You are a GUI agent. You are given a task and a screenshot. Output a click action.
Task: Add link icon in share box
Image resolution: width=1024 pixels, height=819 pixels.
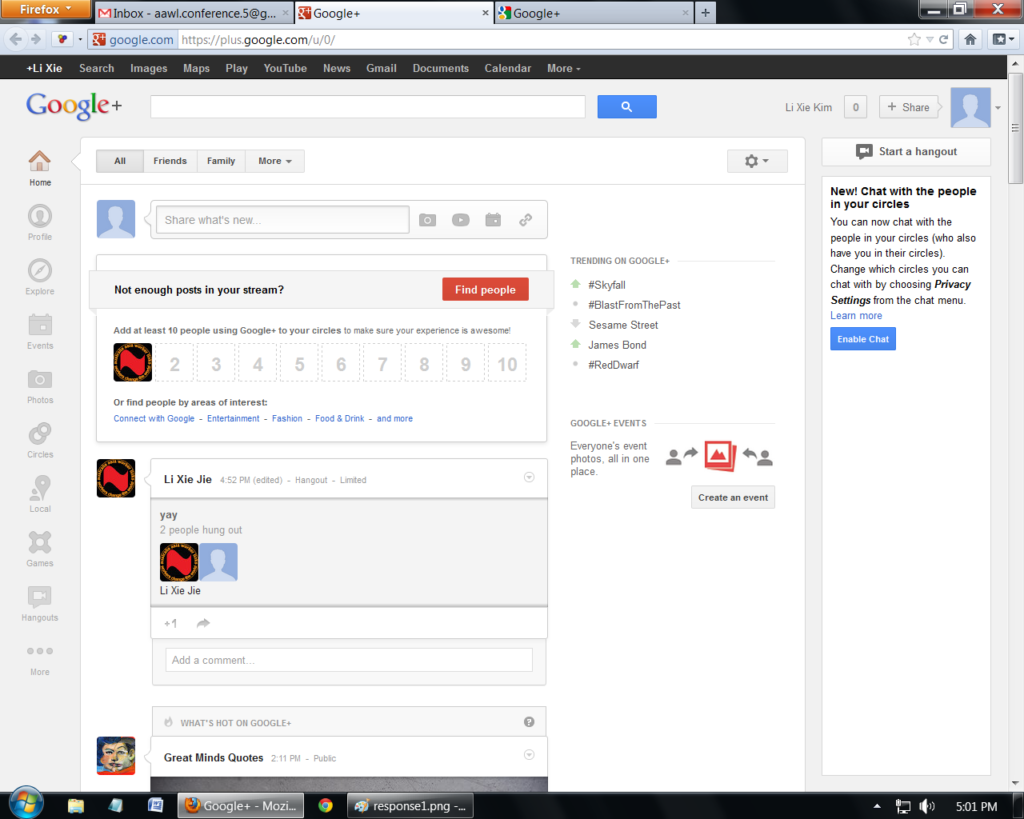pyautogui.click(x=526, y=220)
